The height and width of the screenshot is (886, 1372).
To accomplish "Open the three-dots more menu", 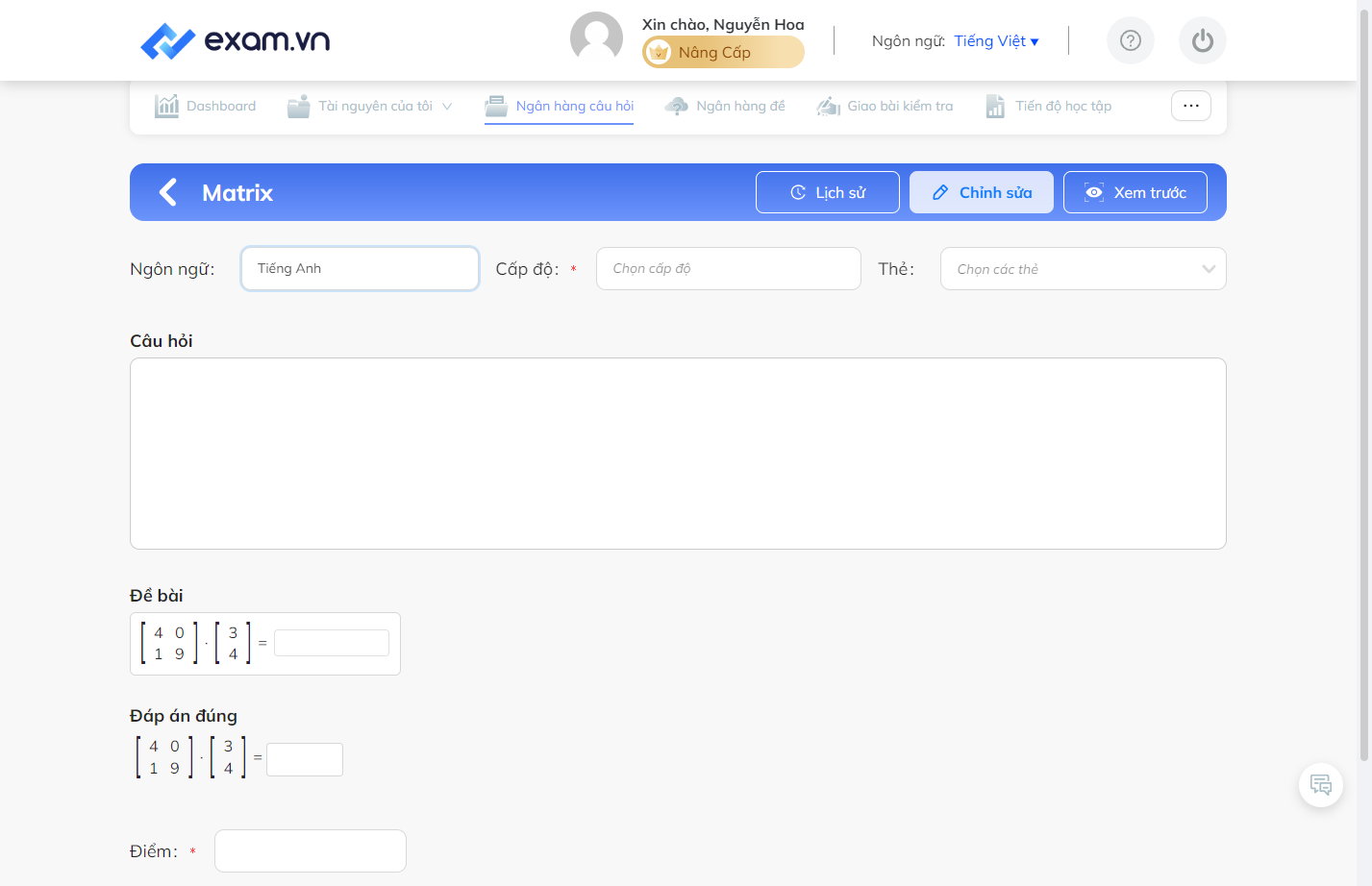I will click(1191, 106).
